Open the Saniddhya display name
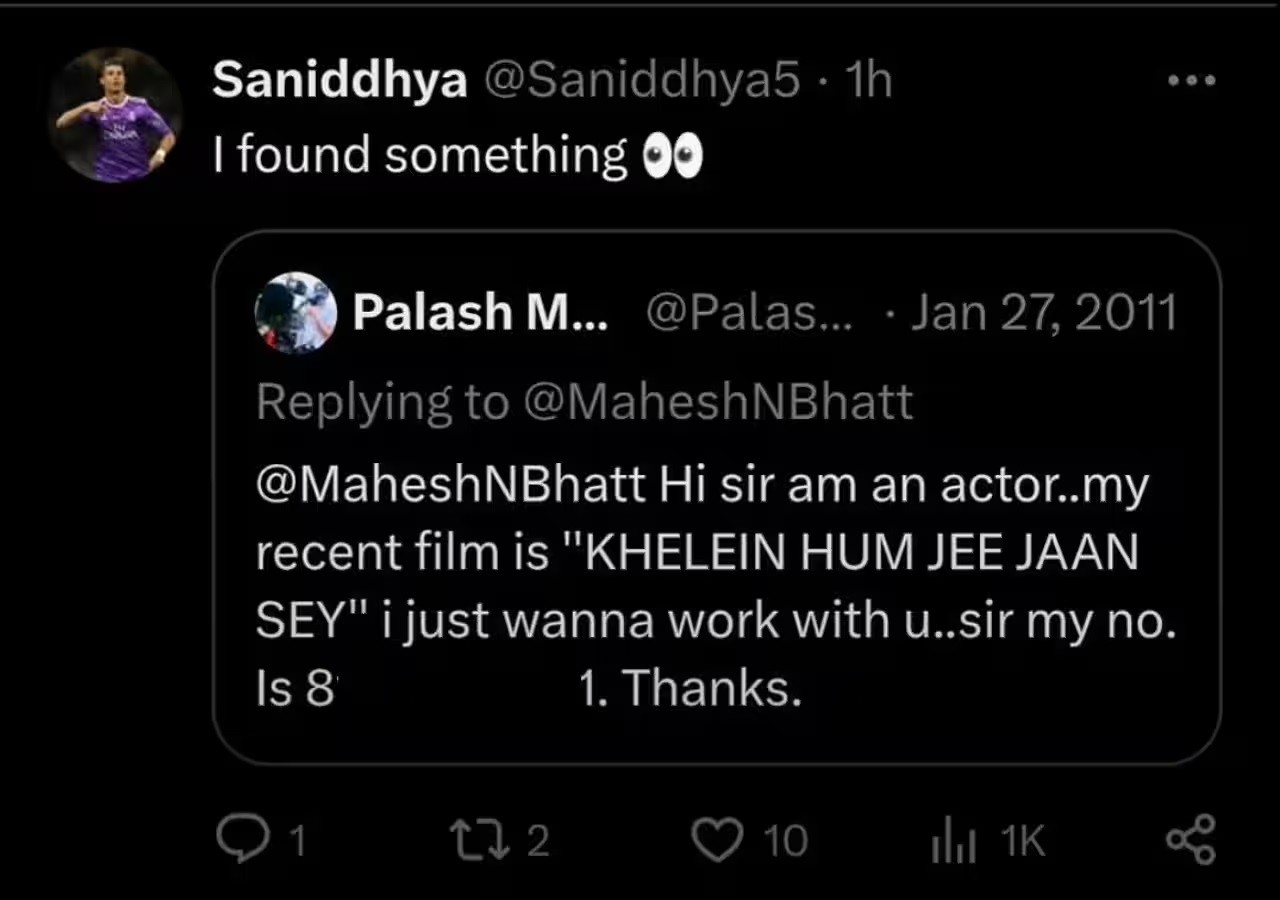Viewport: 1280px width, 900px height. 340,81
